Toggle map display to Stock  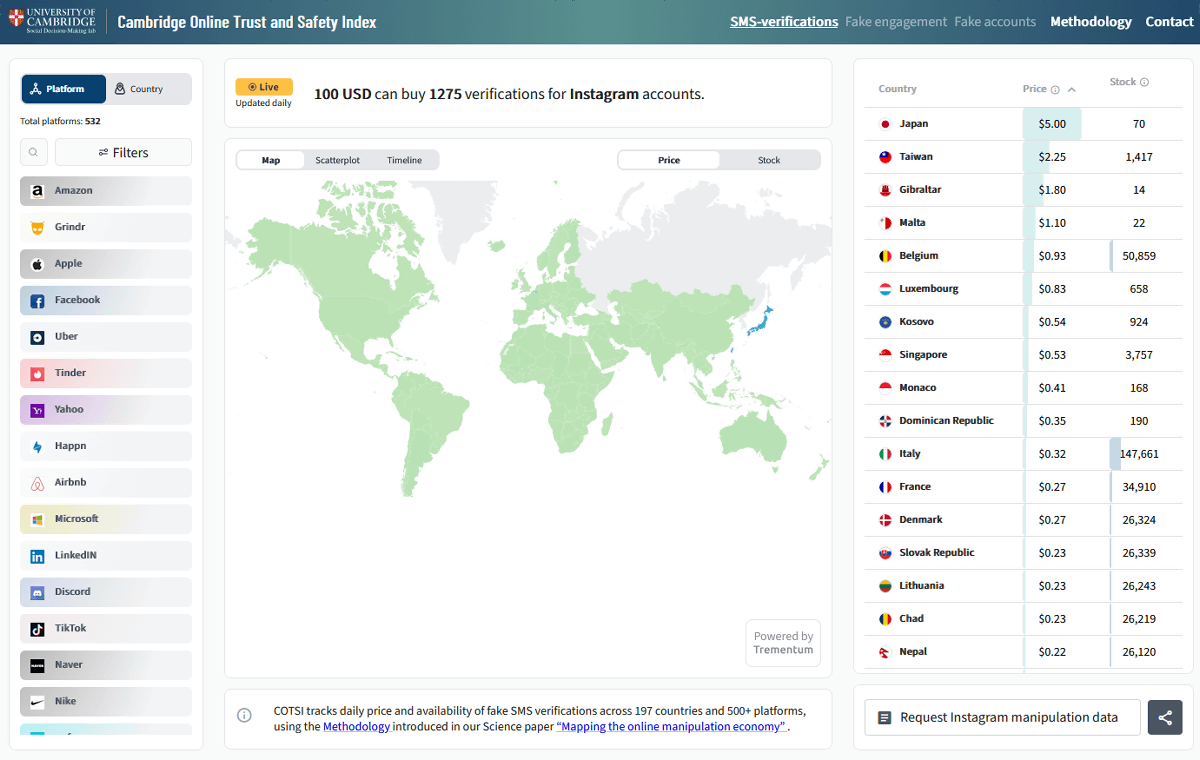(x=768, y=160)
